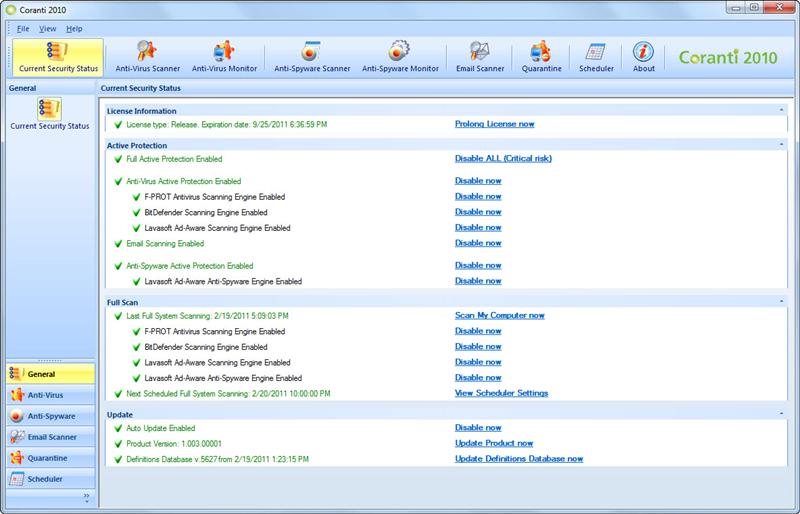Viewport: 800px width, 514px height.
Task: Open the File menu
Action: pos(23,29)
